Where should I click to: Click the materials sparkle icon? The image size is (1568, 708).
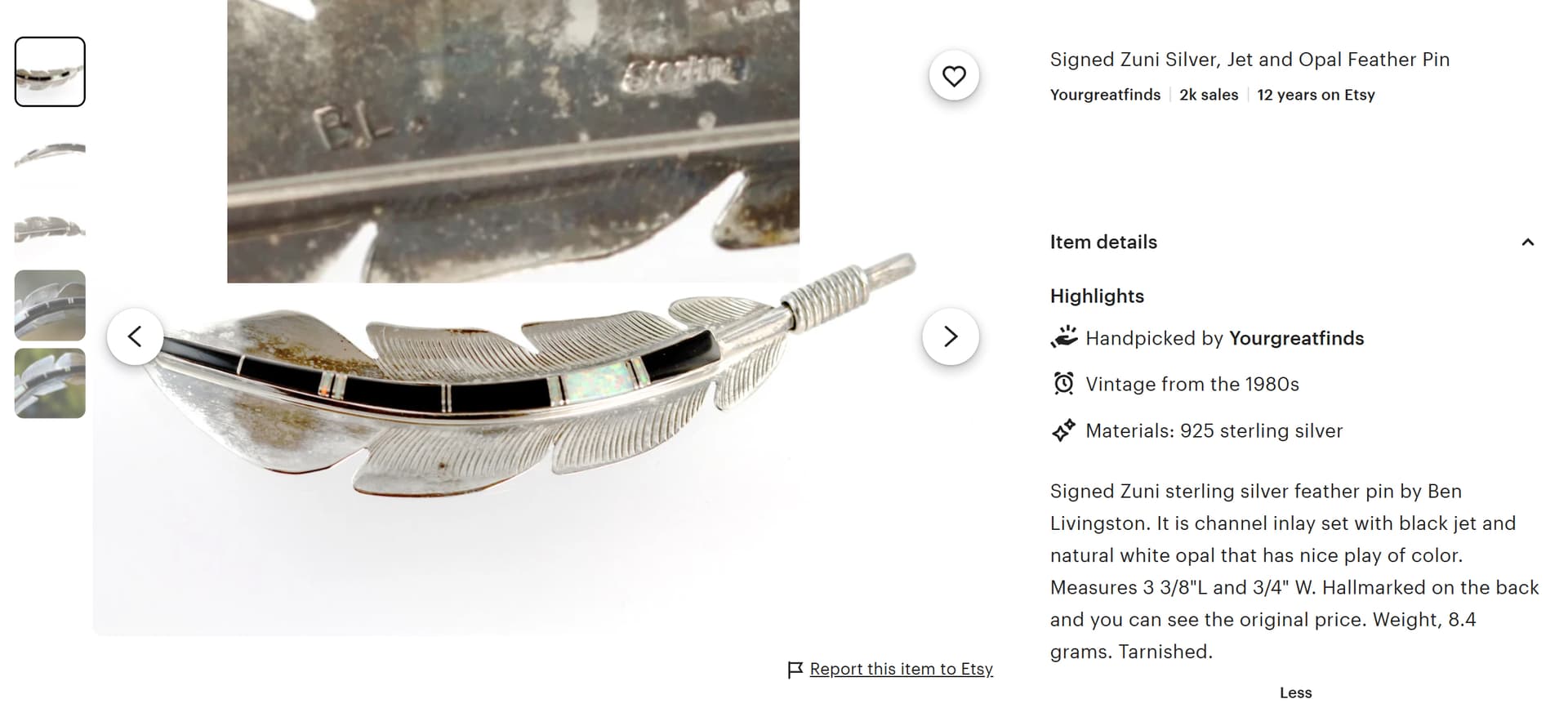tap(1063, 430)
